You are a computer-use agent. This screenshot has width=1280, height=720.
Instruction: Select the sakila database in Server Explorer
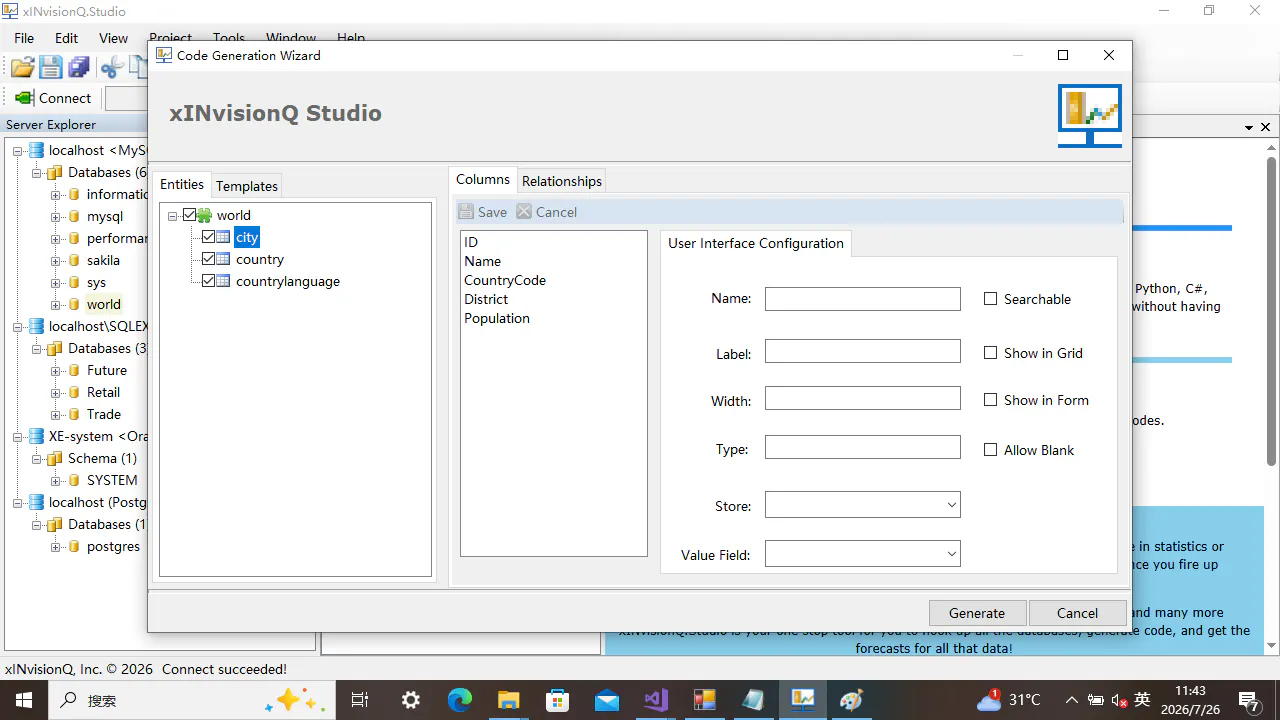103,260
